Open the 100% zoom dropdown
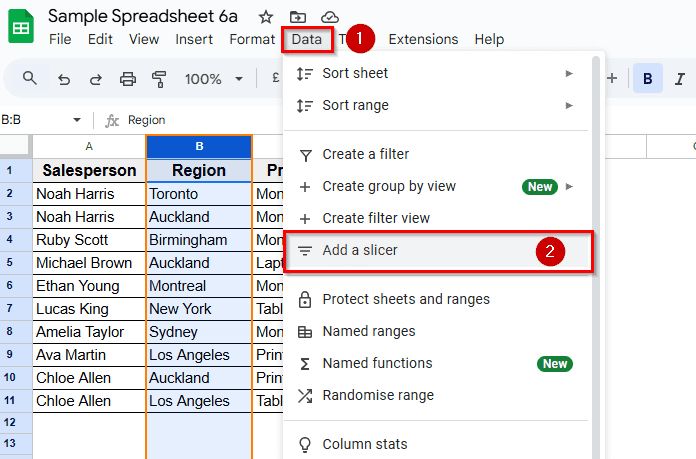This screenshot has width=696, height=459. click(212, 79)
